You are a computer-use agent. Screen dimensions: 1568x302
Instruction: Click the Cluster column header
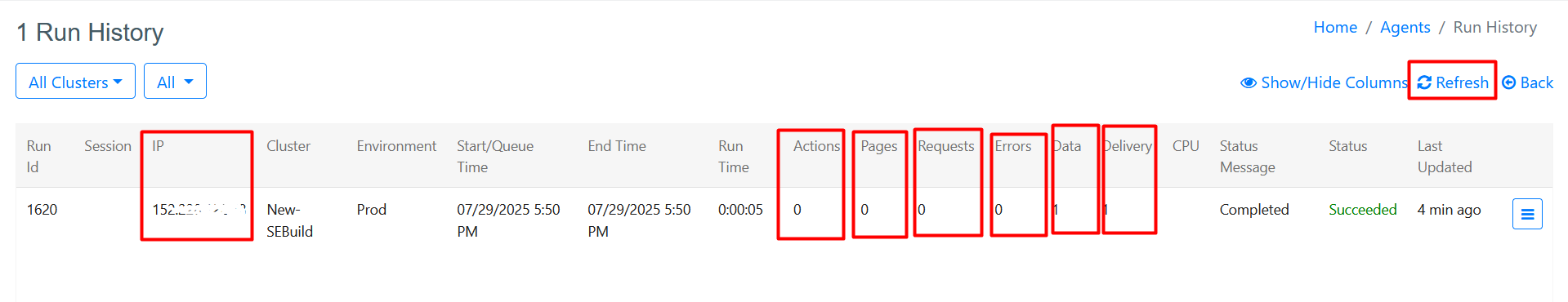pyautogui.click(x=288, y=146)
